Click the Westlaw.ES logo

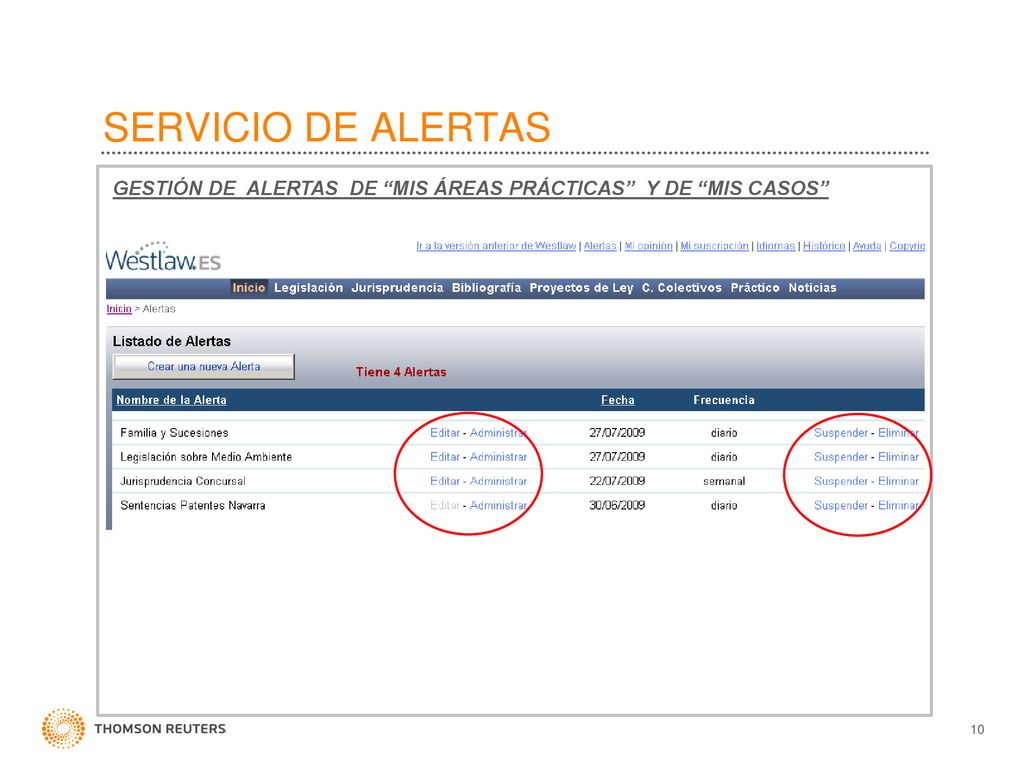click(163, 257)
